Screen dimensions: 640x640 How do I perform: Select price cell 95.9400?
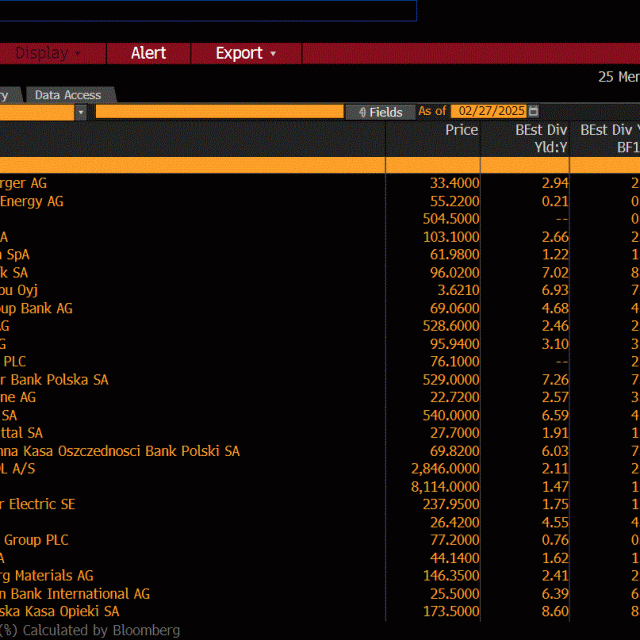454,344
